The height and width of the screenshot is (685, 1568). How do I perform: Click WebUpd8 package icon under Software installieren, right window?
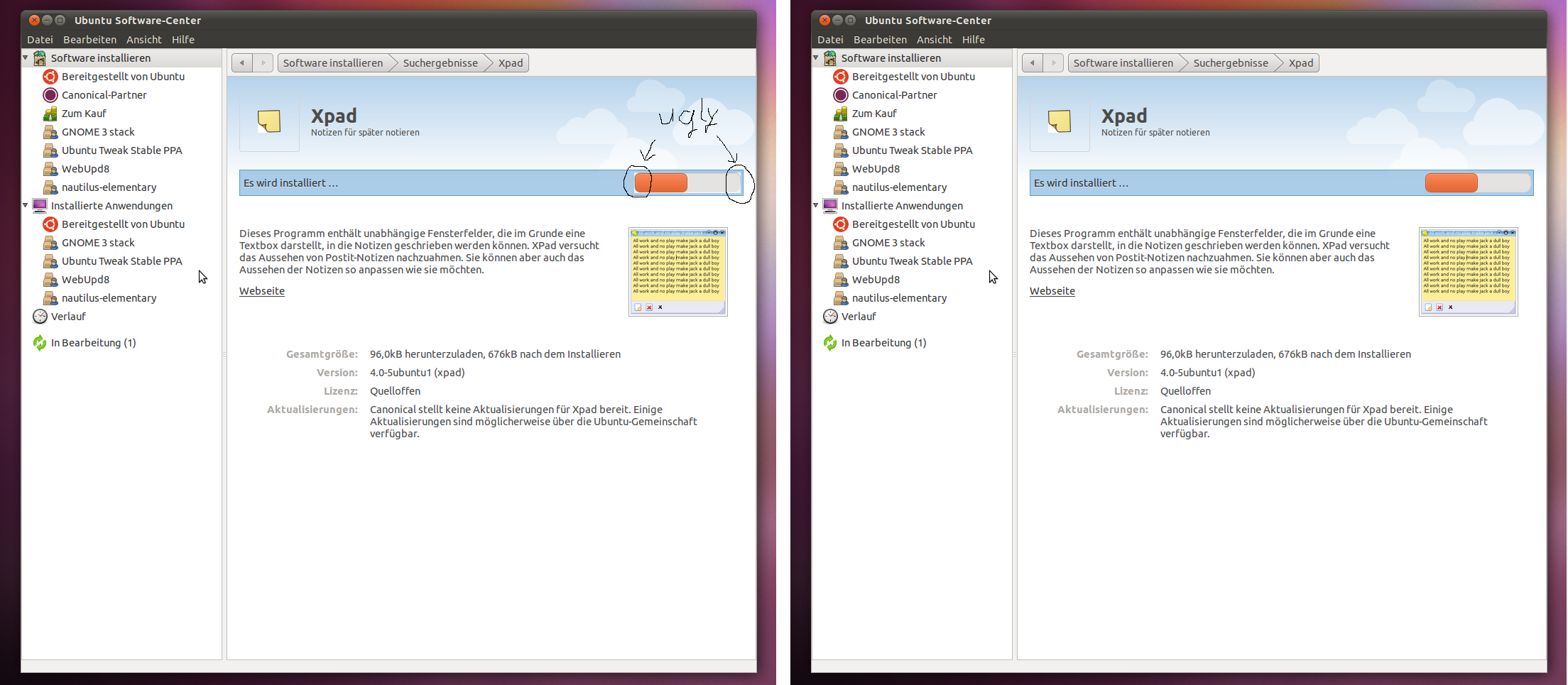[840, 169]
